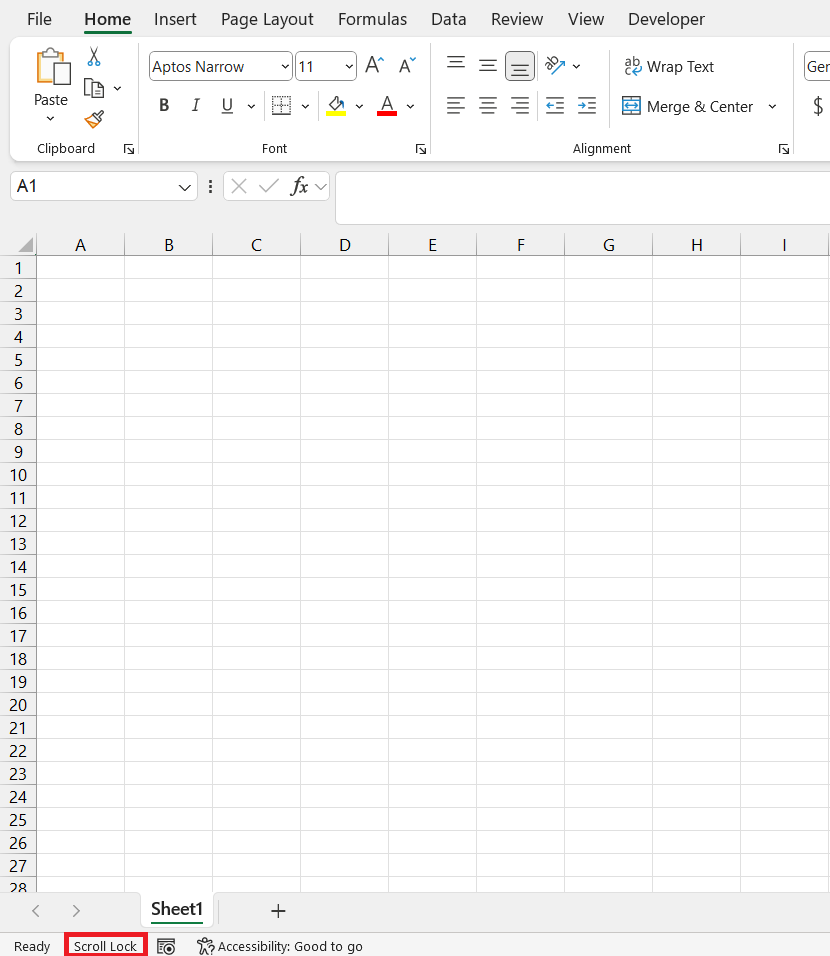Click the Copy icon
830x956 pixels.
coord(93,88)
